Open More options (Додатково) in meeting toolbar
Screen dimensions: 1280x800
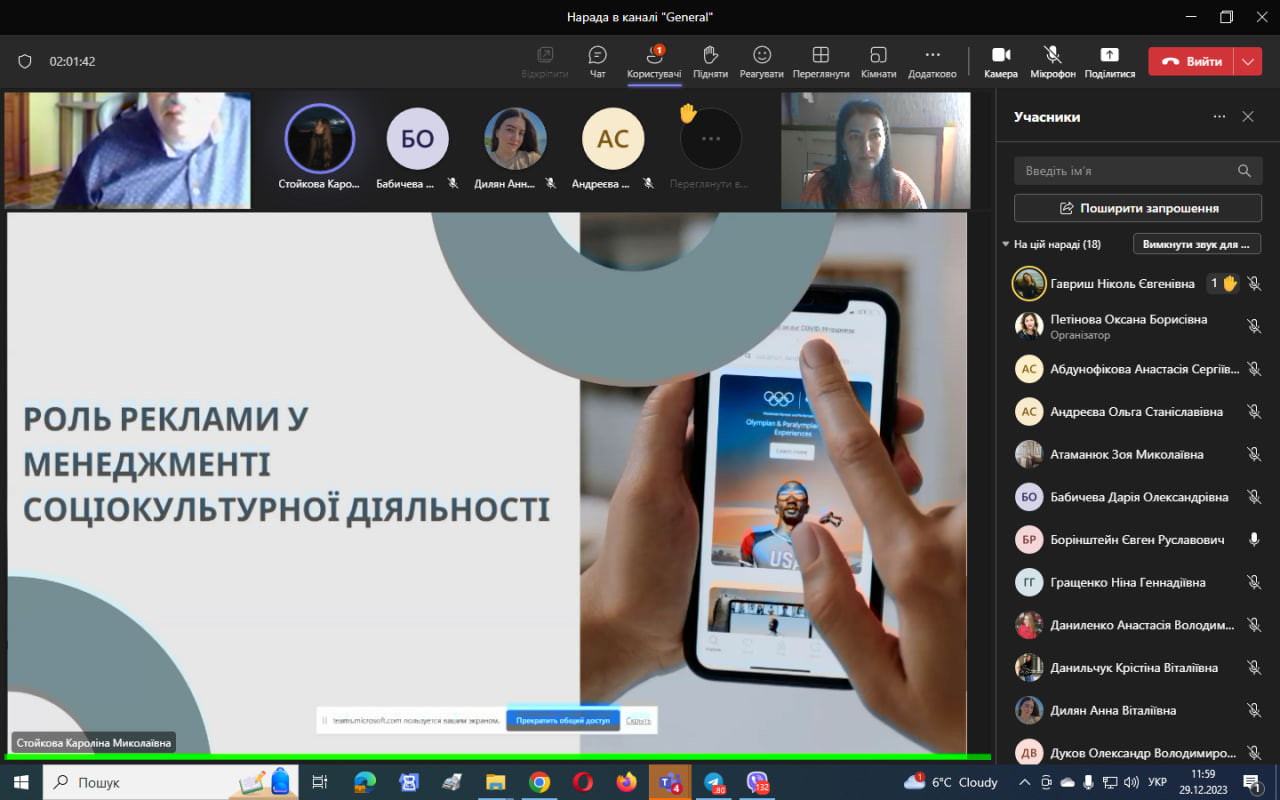coord(932,56)
